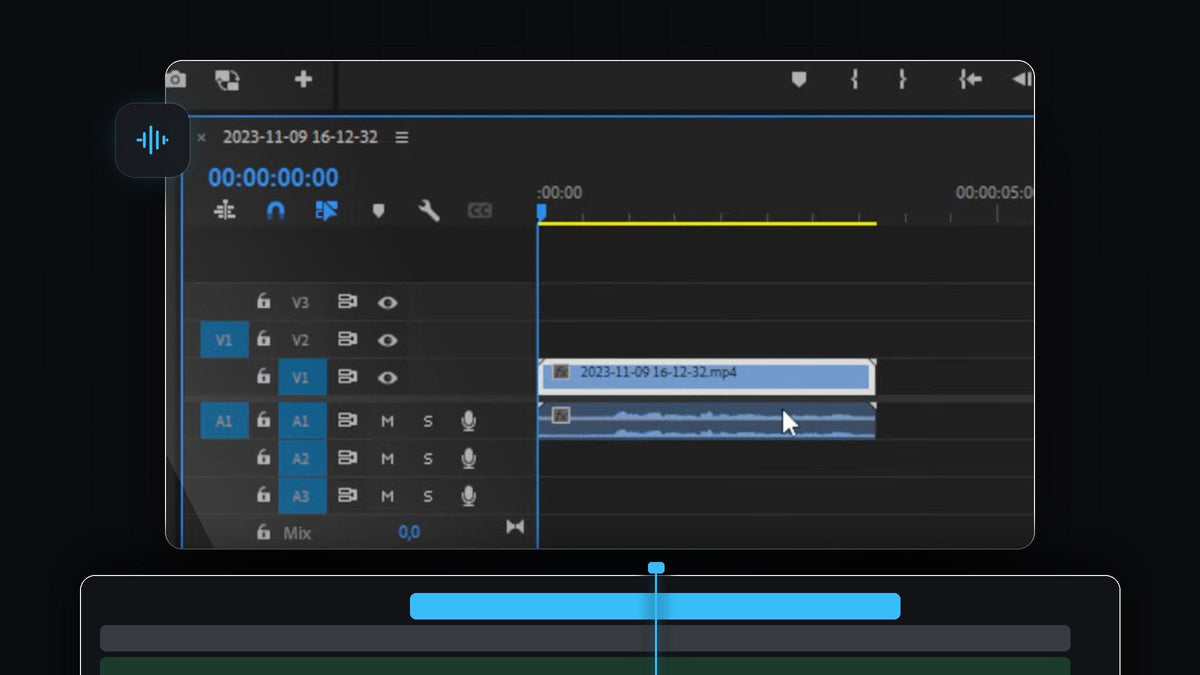Select the bright blue clip bar in lower timeline
This screenshot has height=675, width=1200.
pyautogui.click(x=655, y=606)
